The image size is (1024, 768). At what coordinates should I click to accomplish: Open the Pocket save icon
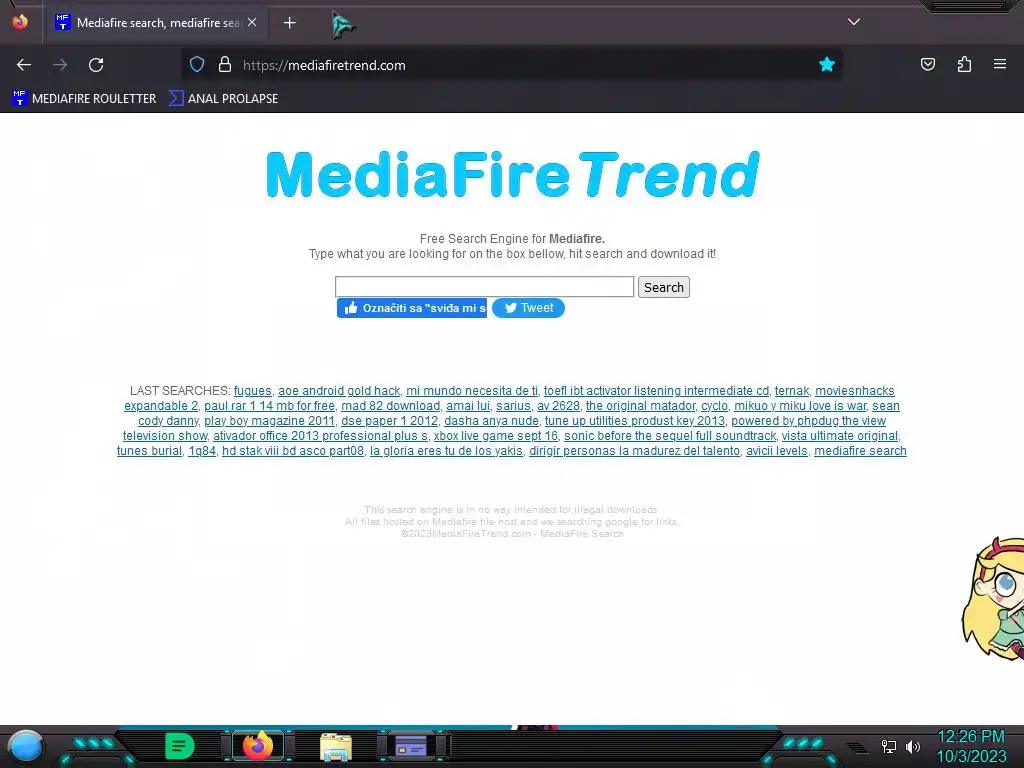pyautogui.click(x=928, y=64)
